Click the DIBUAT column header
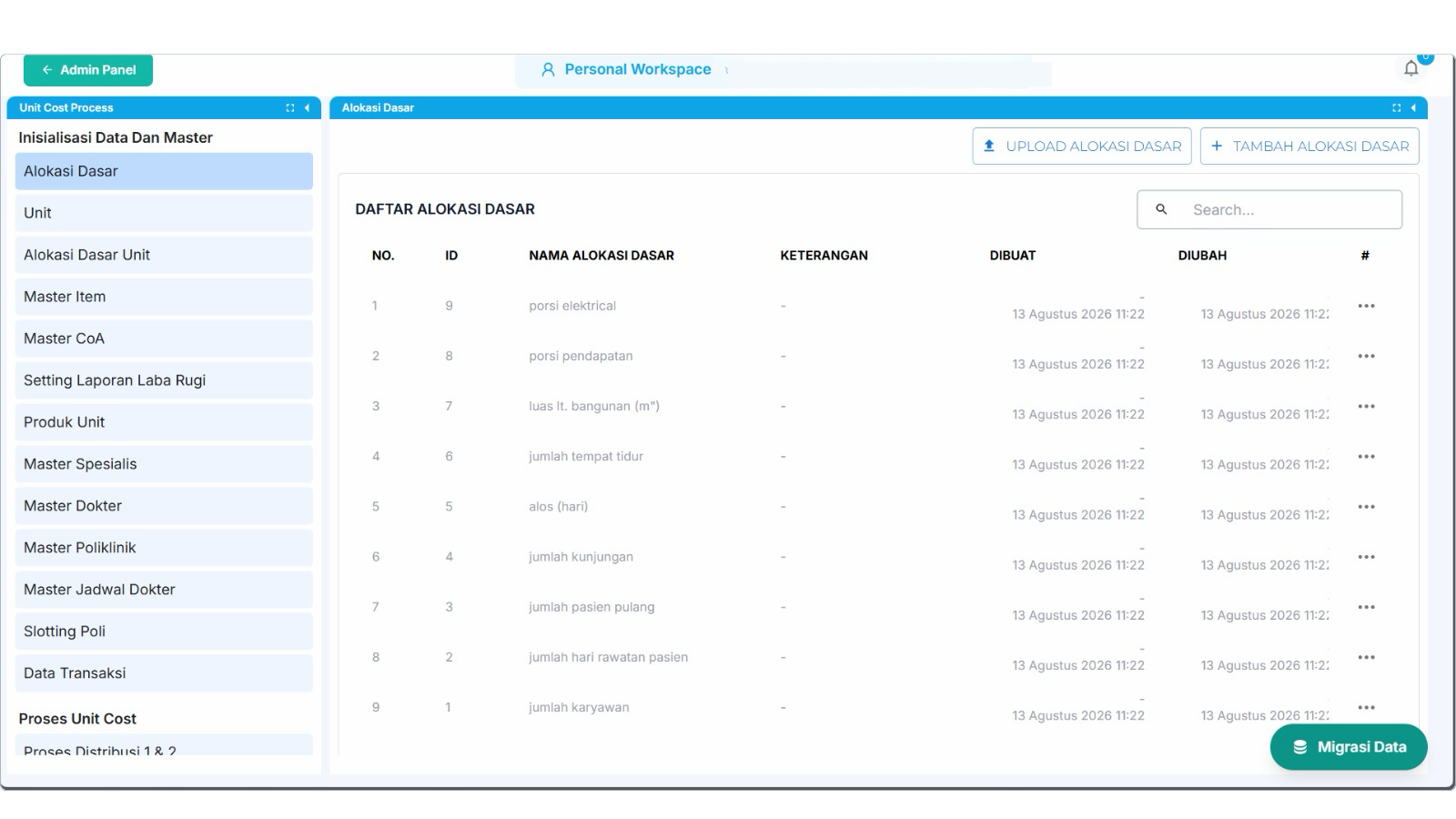 1013,256
